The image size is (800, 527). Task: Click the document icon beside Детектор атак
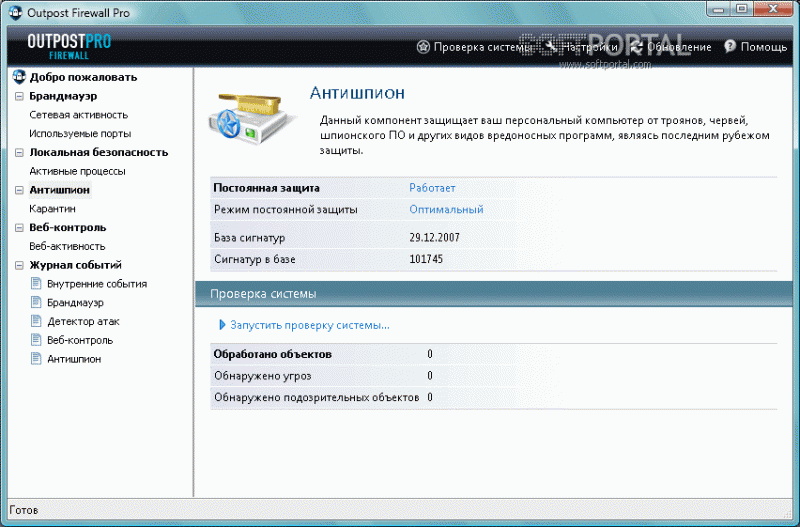[36, 321]
